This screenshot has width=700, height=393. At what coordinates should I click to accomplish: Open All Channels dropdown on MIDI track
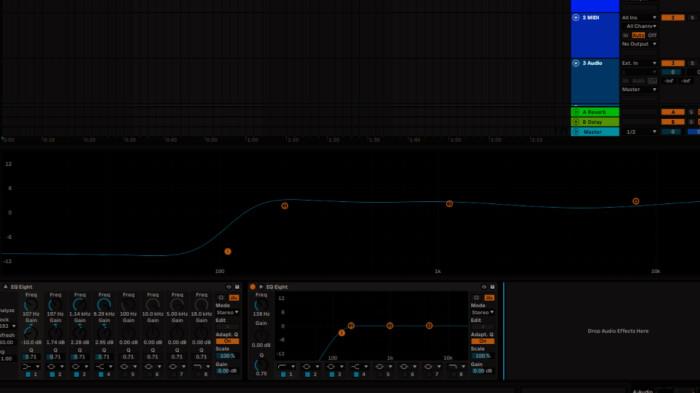click(x=639, y=26)
